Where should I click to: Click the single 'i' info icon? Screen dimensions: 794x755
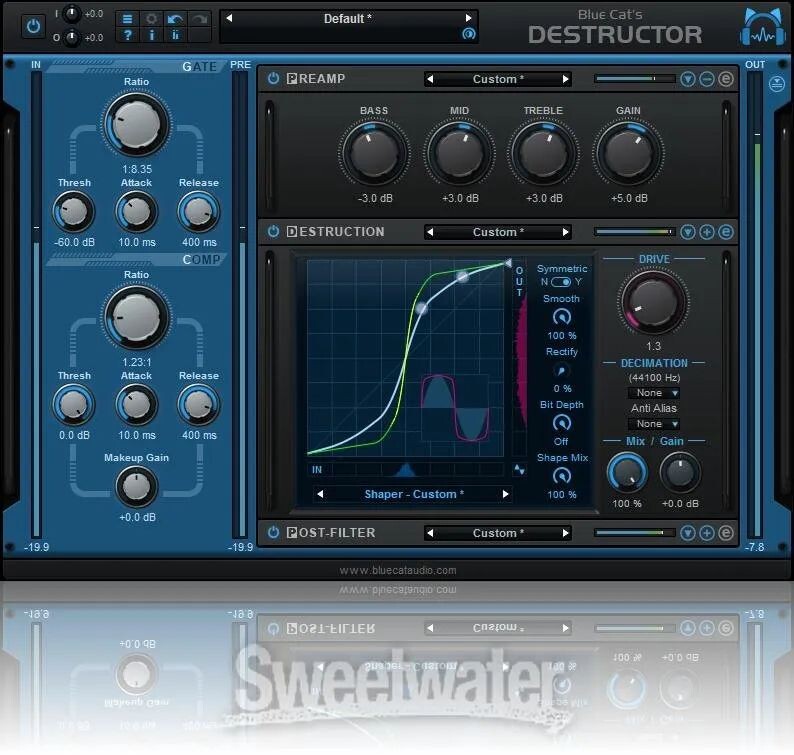151,35
